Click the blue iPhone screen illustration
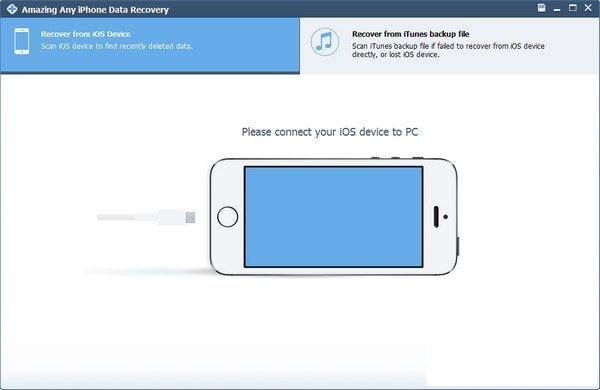Viewport: 600px width, 390px height. [334, 217]
